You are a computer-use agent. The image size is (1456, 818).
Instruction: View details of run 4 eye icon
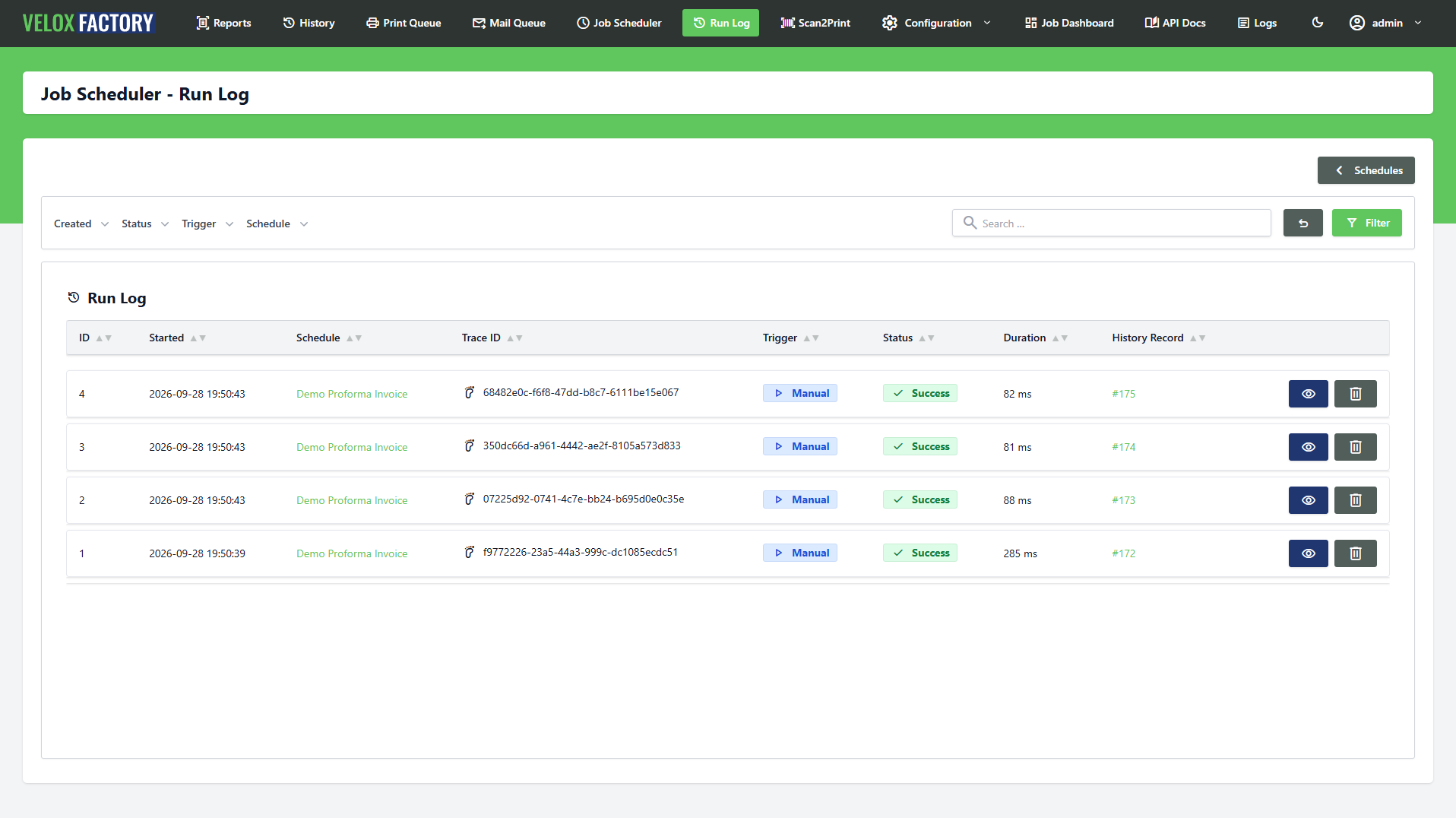(x=1309, y=394)
